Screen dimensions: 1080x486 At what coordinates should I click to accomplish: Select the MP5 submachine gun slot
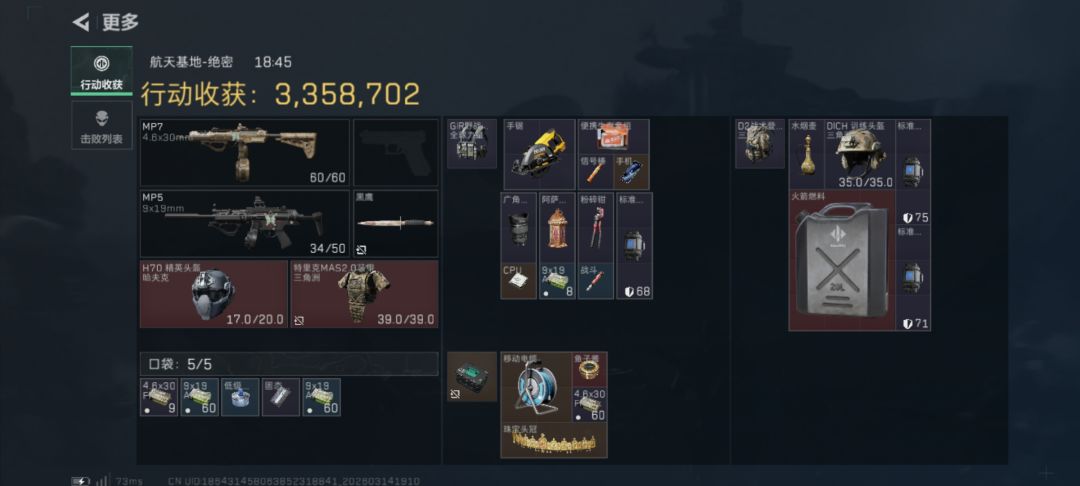click(x=245, y=224)
